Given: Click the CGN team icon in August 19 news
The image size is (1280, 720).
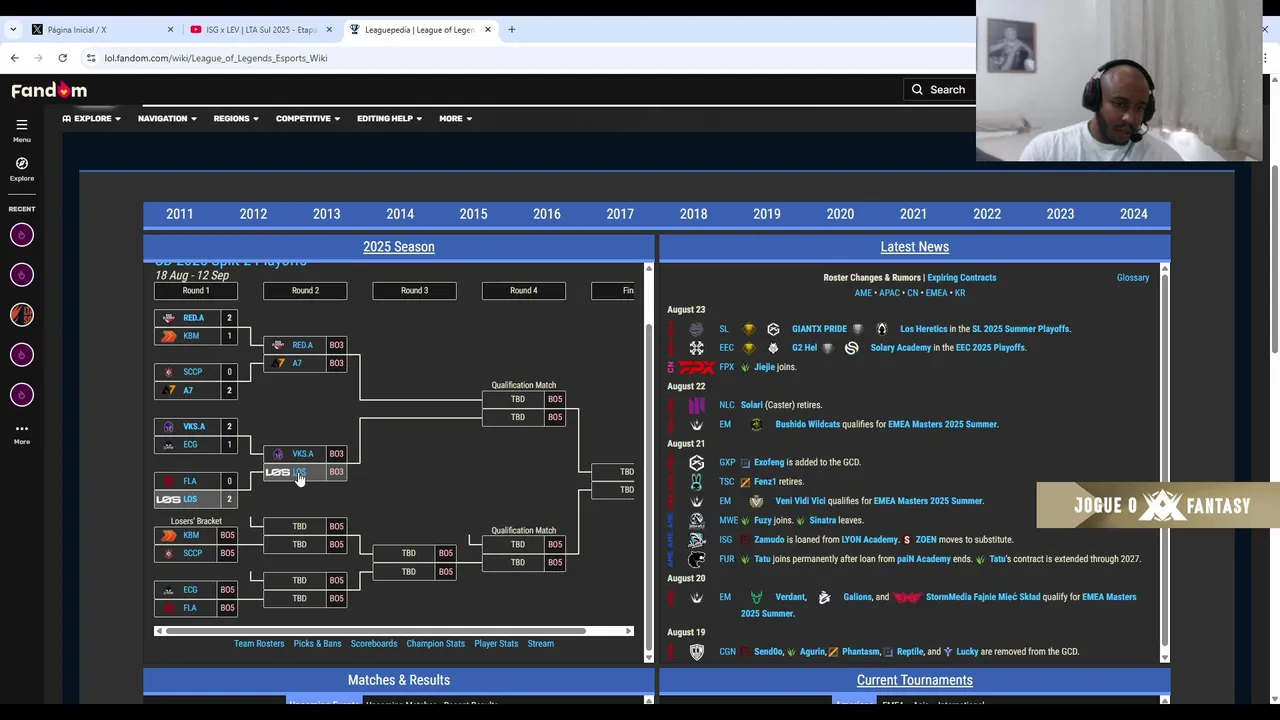Looking at the screenshot, I should [697, 652].
